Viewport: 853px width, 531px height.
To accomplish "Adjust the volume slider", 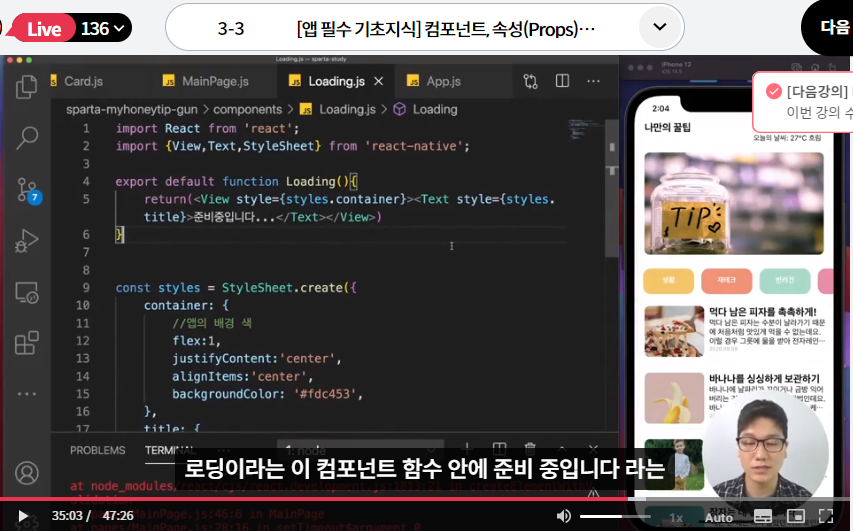I will coord(615,516).
